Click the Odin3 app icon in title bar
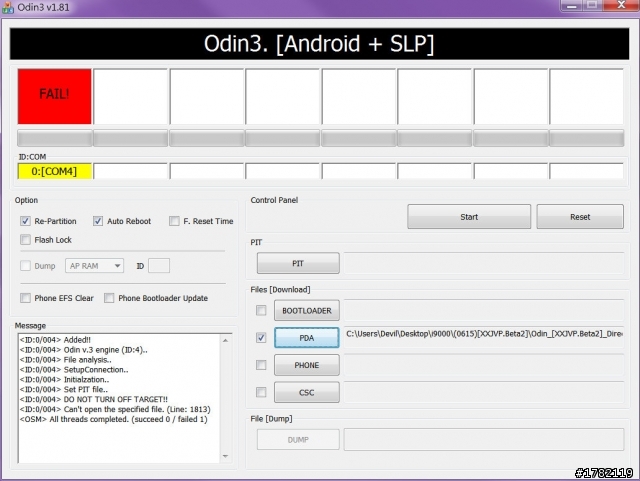Image resolution: width=640 pixels, height=481 pixels. coord(7,7)
